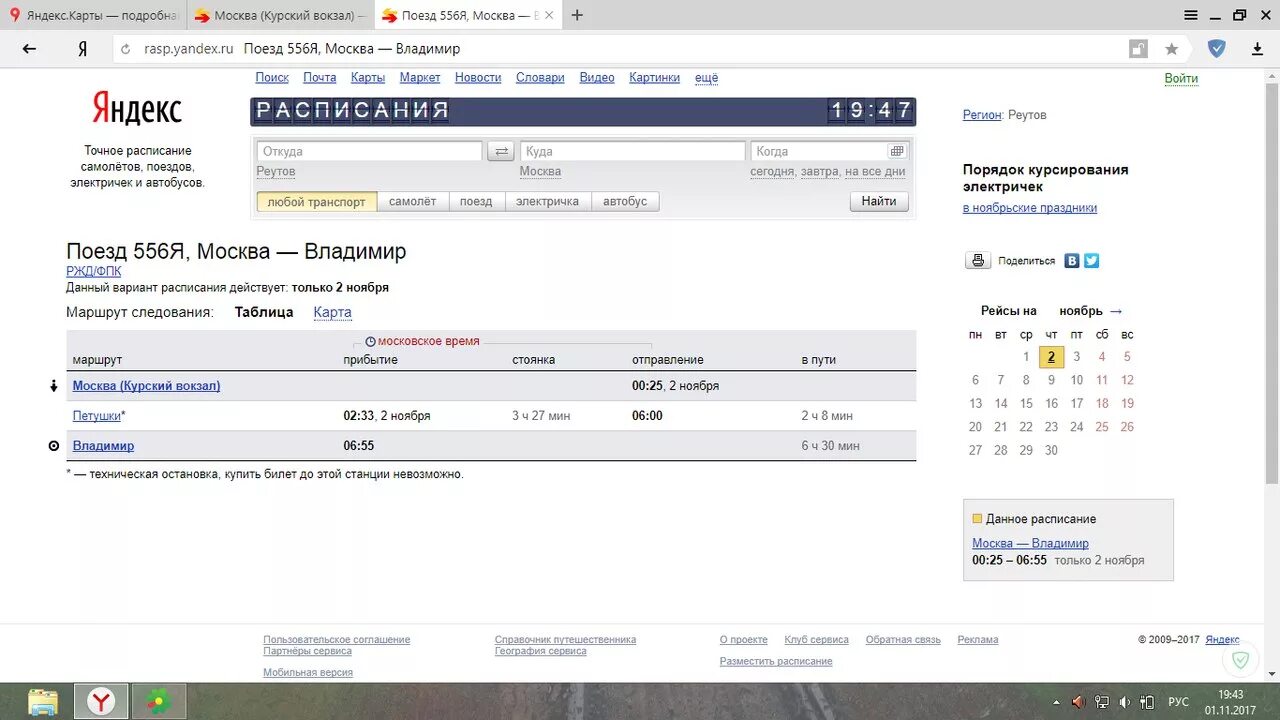Switch to Москва (Курский вокзал) tab

click(281, 15)
